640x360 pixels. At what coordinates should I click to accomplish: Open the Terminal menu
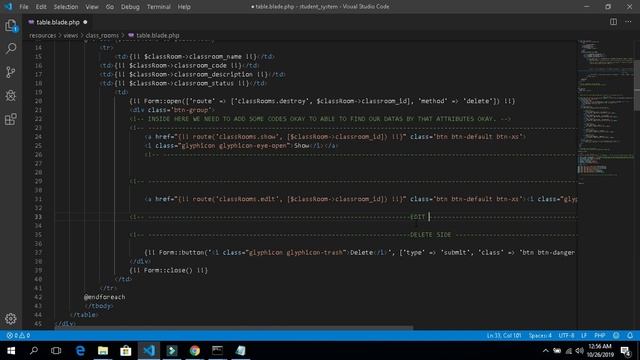[x=159, y=7]
